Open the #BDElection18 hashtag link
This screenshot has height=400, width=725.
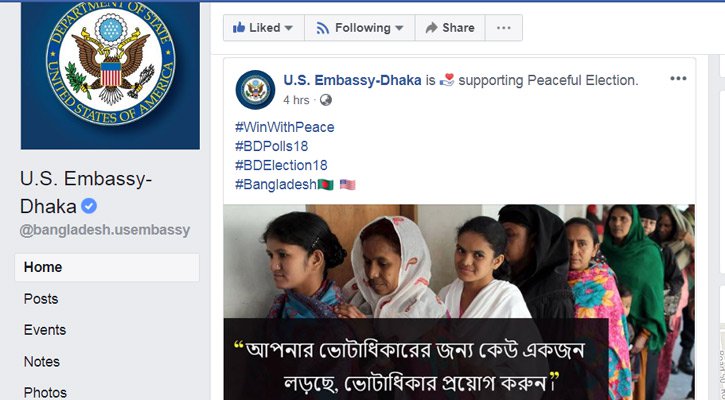tap(281, 165)
